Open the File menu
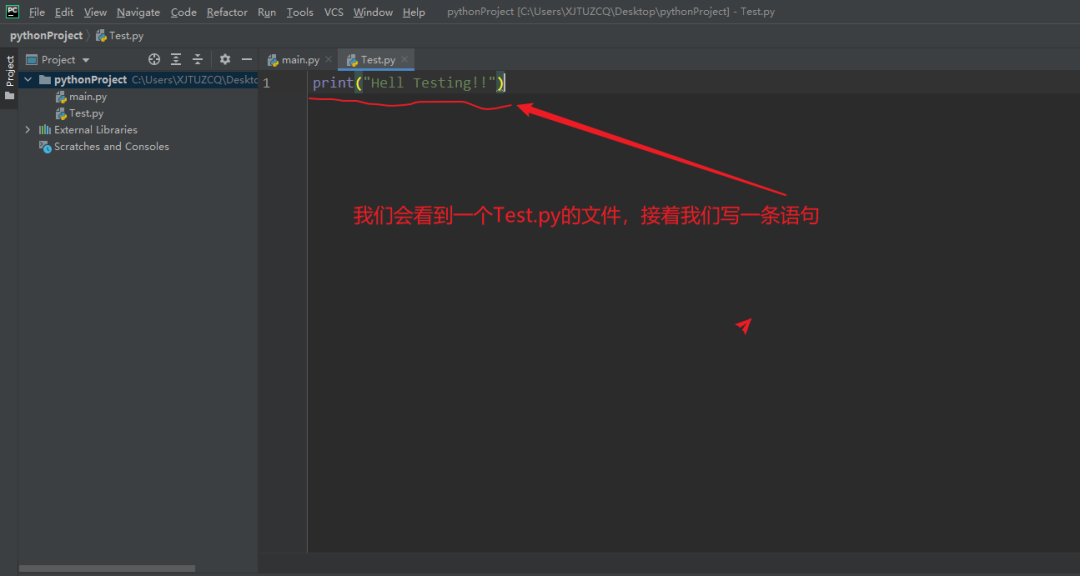The height and width of the screenshot is (576, 1080). tap(37, 12)
